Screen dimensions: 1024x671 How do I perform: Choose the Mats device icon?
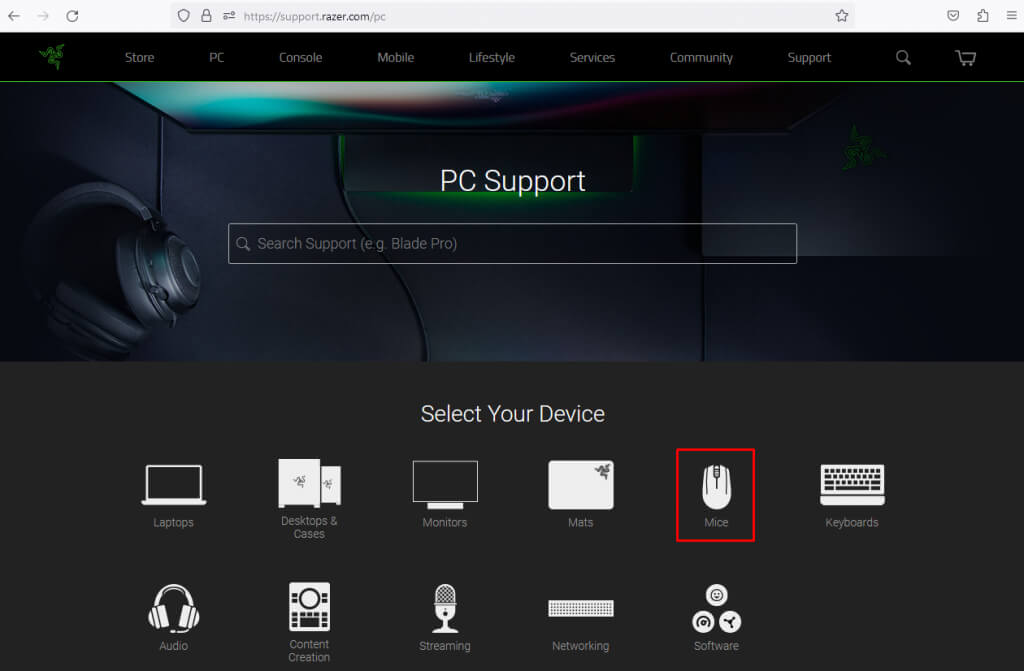581,485
